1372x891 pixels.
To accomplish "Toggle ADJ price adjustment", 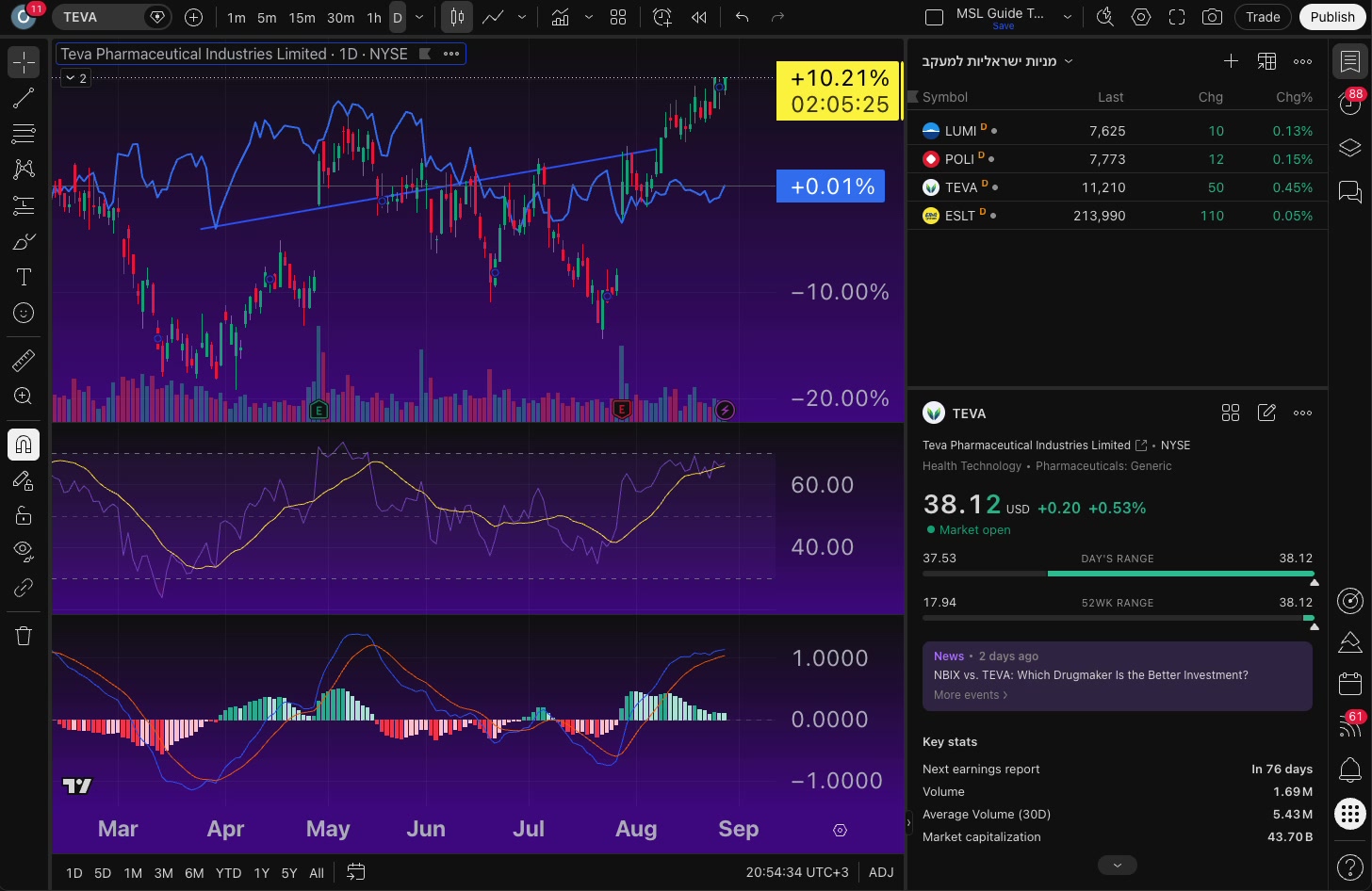I will pyautogui.click(x=881, y=872).
